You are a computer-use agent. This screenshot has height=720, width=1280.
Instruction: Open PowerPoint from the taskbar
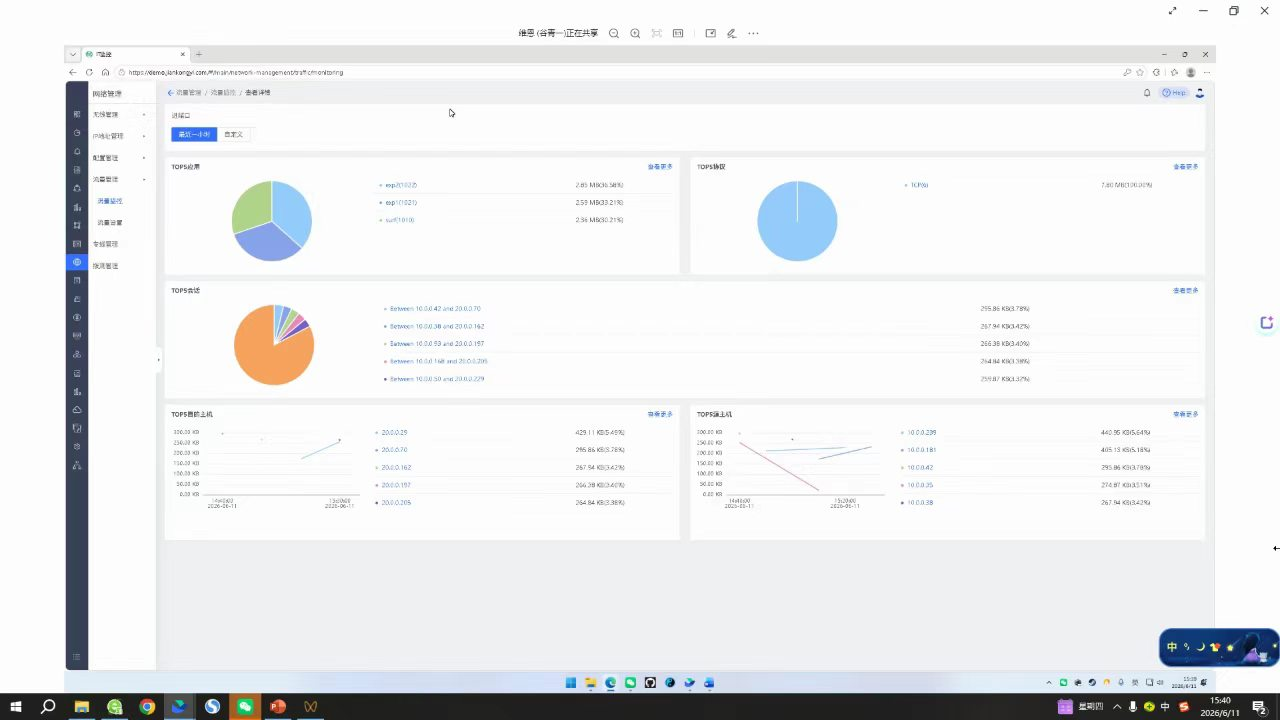[278, 706]
